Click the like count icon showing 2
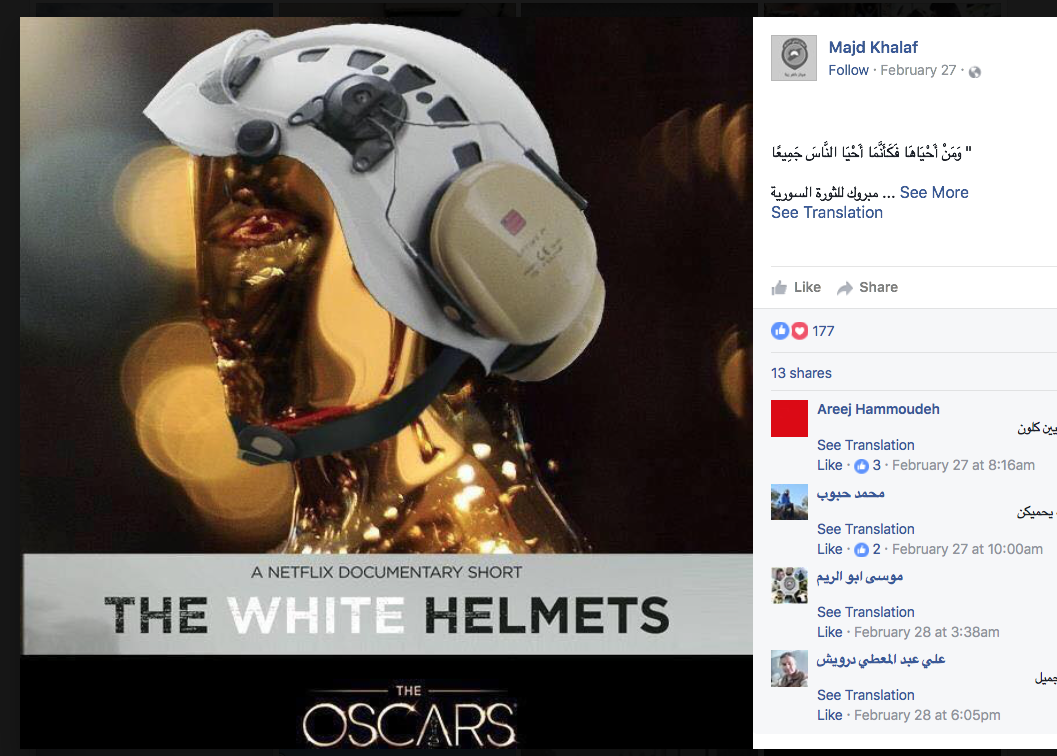Image resolution: width=1057 pixels, height=756 pixels. (862, 550)
